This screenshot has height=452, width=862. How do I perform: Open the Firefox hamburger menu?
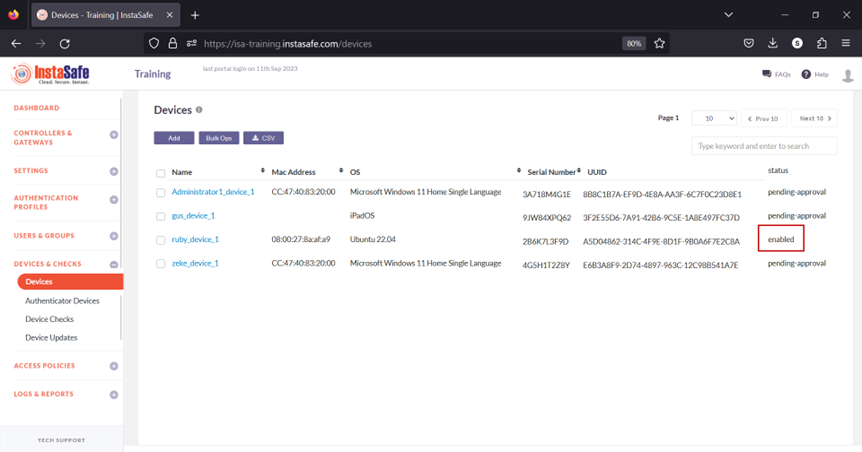(846, 44)
